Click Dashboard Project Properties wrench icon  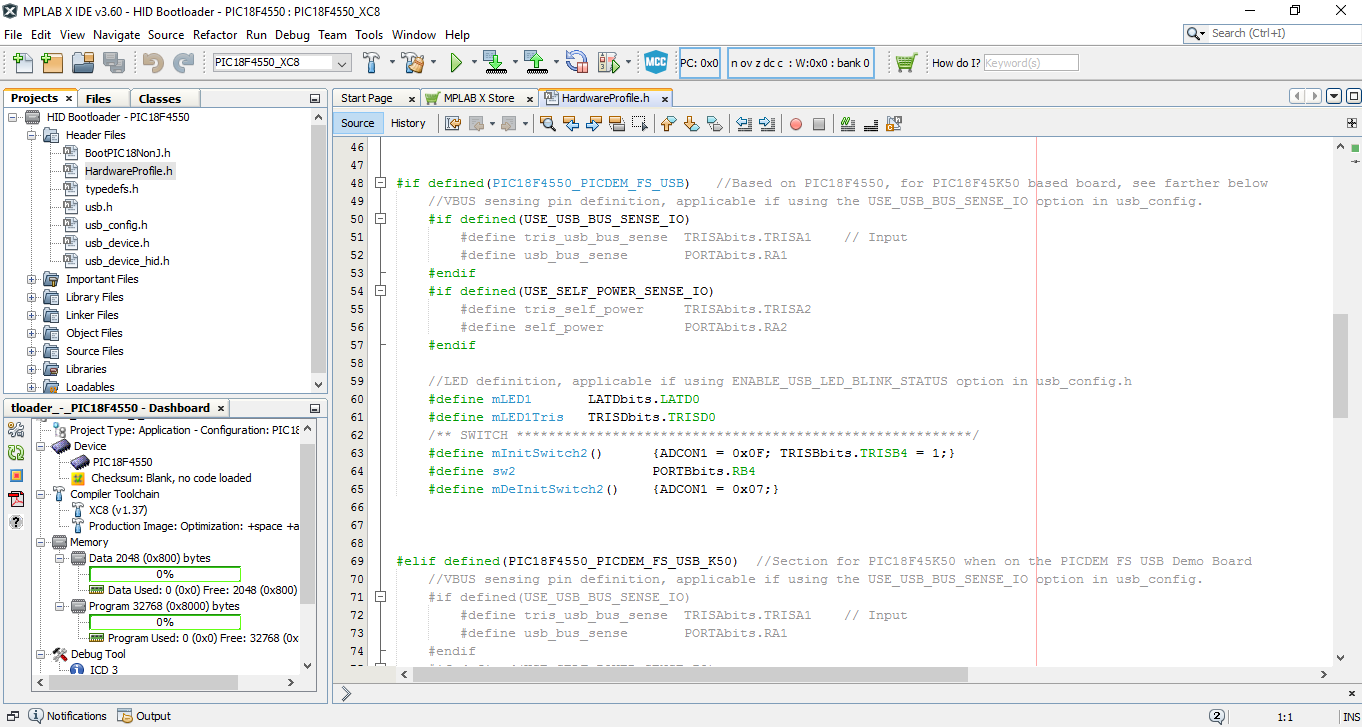pos(16,430)
